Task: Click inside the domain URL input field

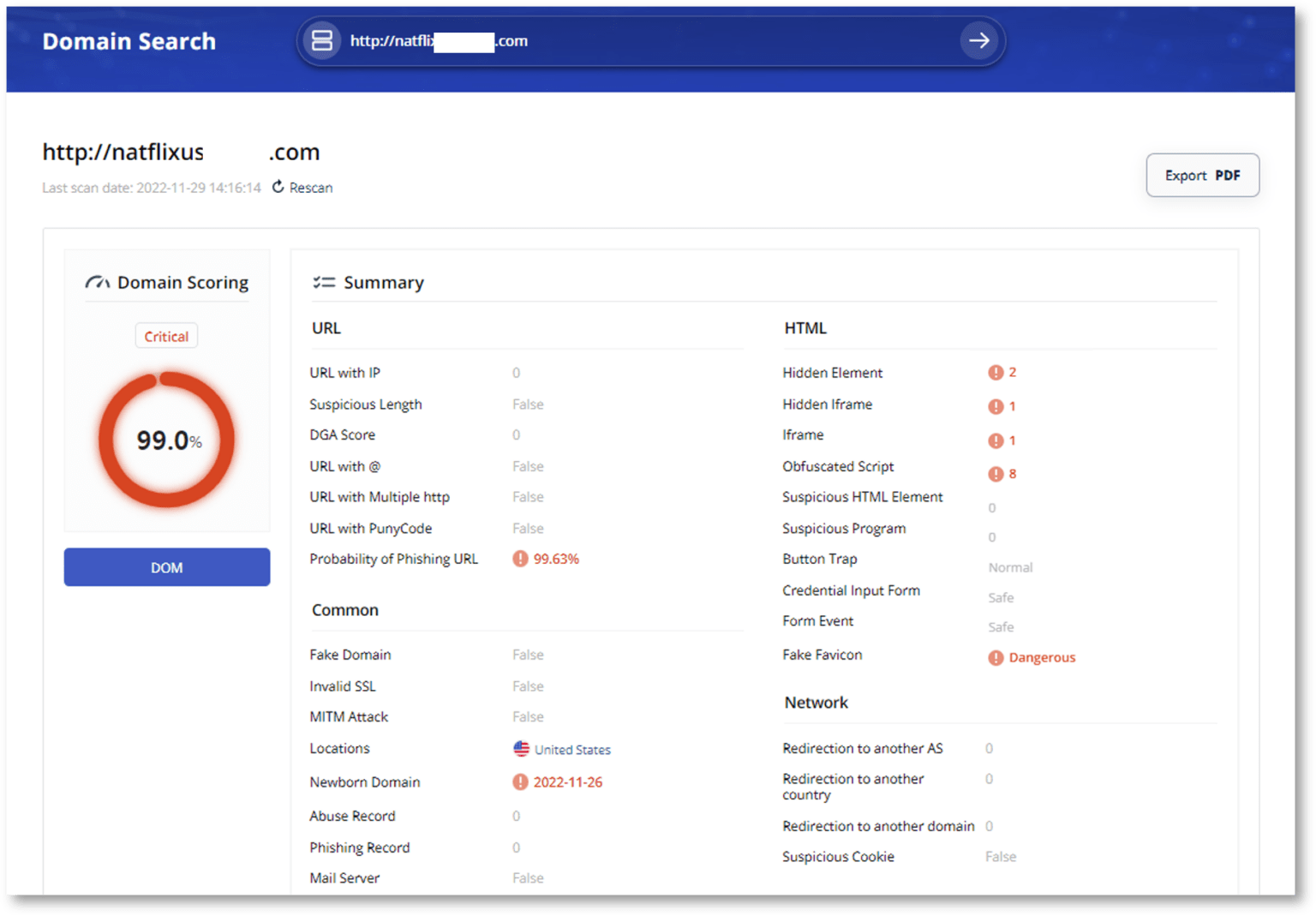Action: [600, 40]
